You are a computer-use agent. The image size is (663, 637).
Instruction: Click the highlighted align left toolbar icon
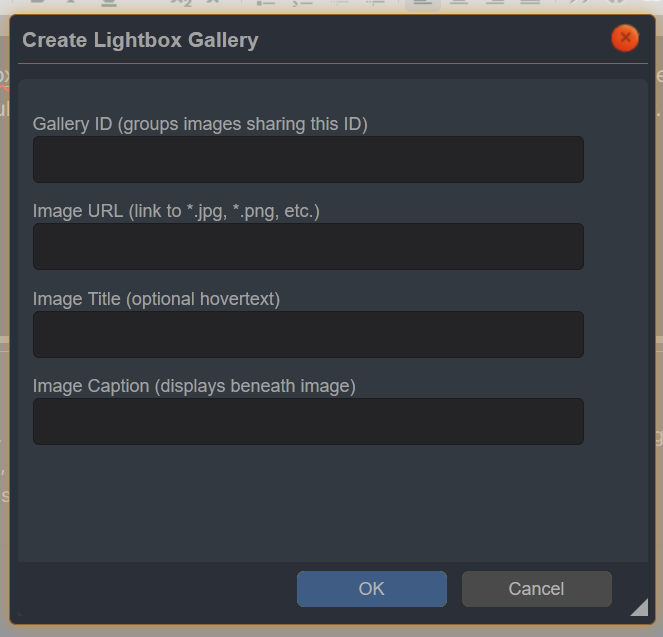tap(422, 3)
